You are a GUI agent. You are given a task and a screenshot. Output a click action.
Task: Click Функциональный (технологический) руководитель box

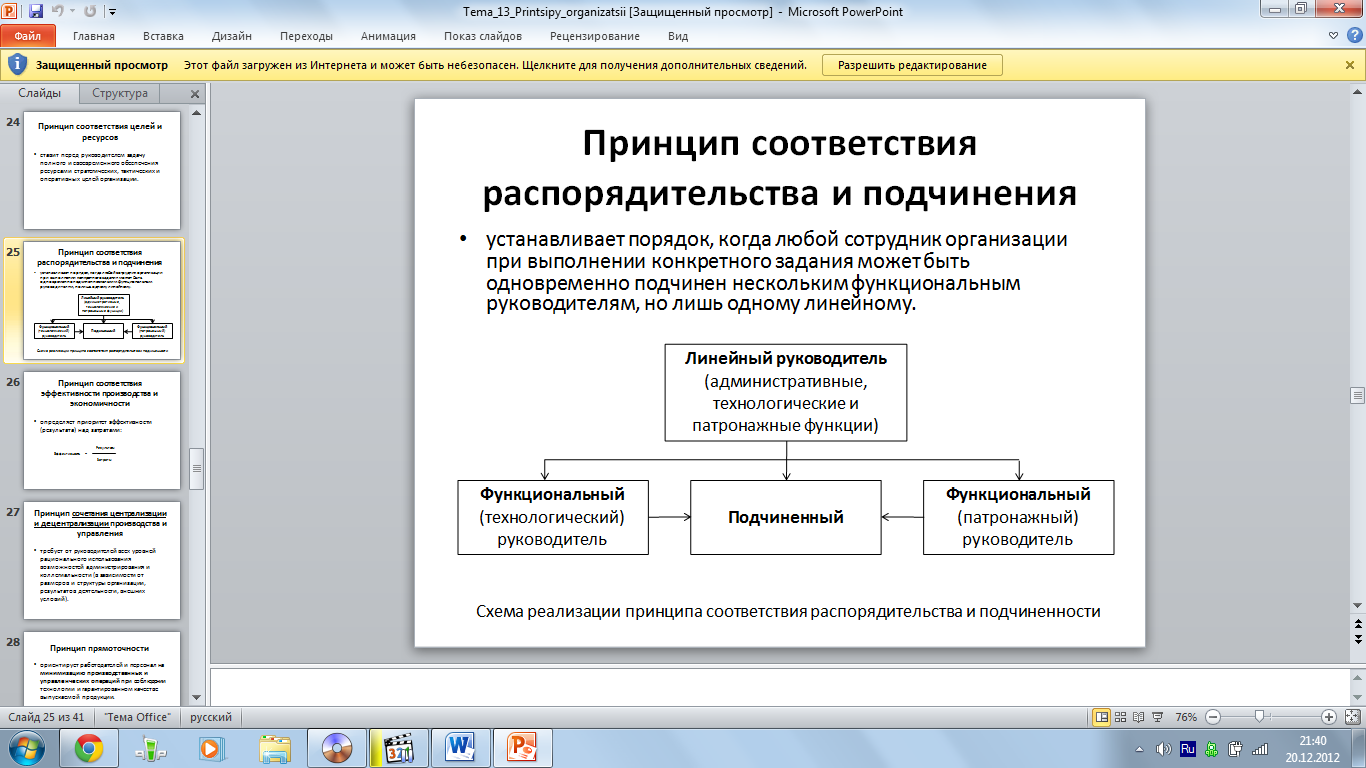tap(553, 517)
